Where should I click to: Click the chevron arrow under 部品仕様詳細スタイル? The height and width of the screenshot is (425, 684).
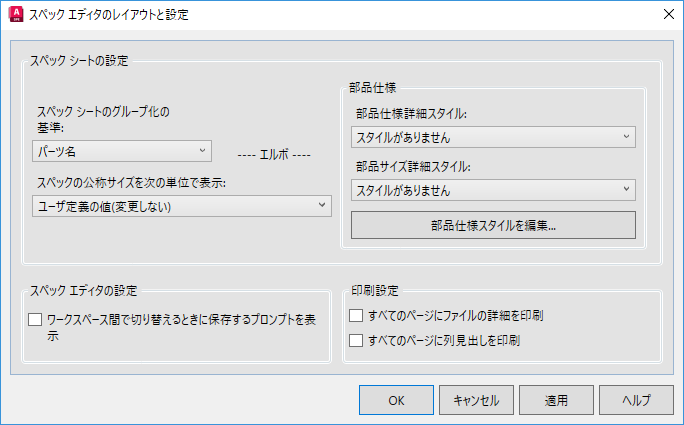[626, 137]
